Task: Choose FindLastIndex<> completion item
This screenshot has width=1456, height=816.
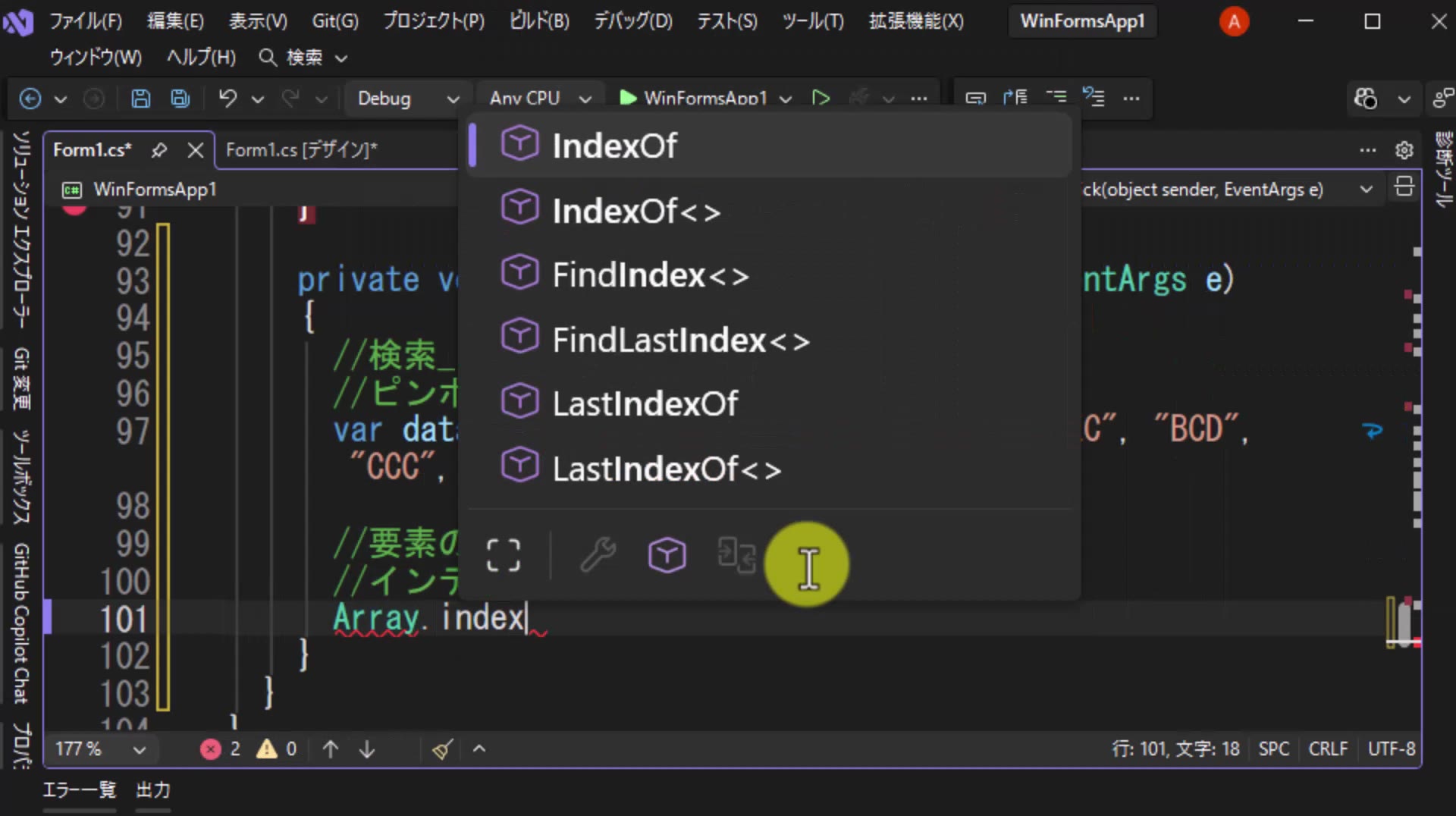Action: pos(769,339)
